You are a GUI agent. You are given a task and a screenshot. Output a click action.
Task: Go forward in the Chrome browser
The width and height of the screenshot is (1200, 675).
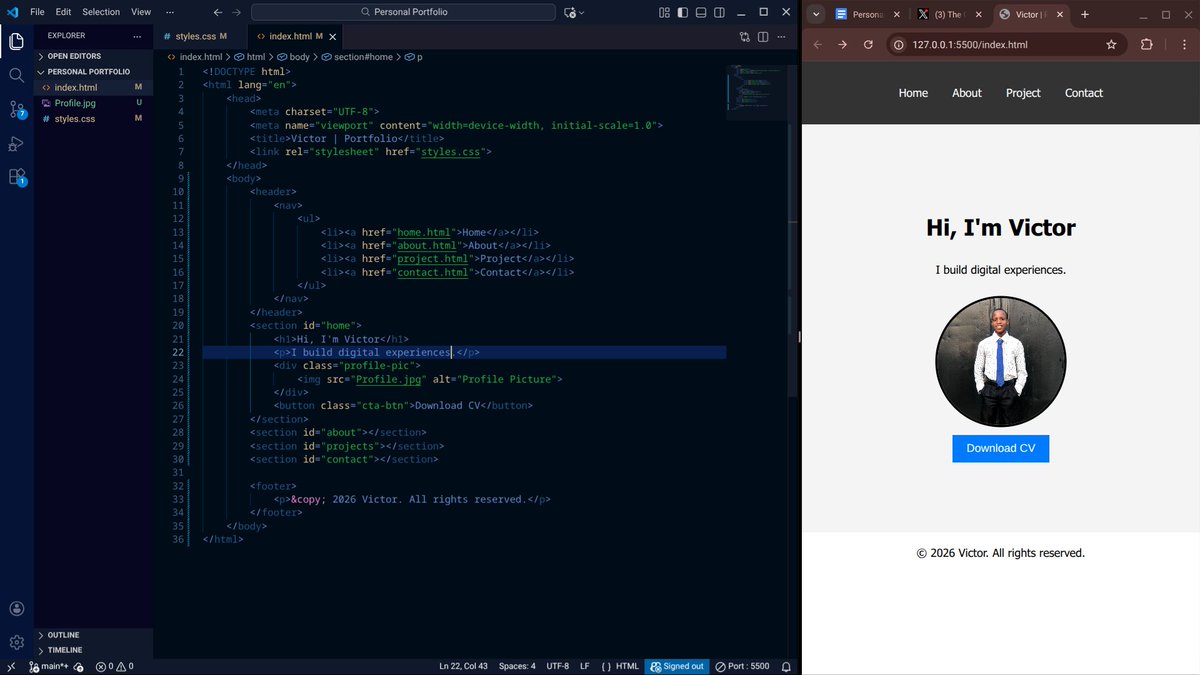pyautogui.click(x=842, y=44)
